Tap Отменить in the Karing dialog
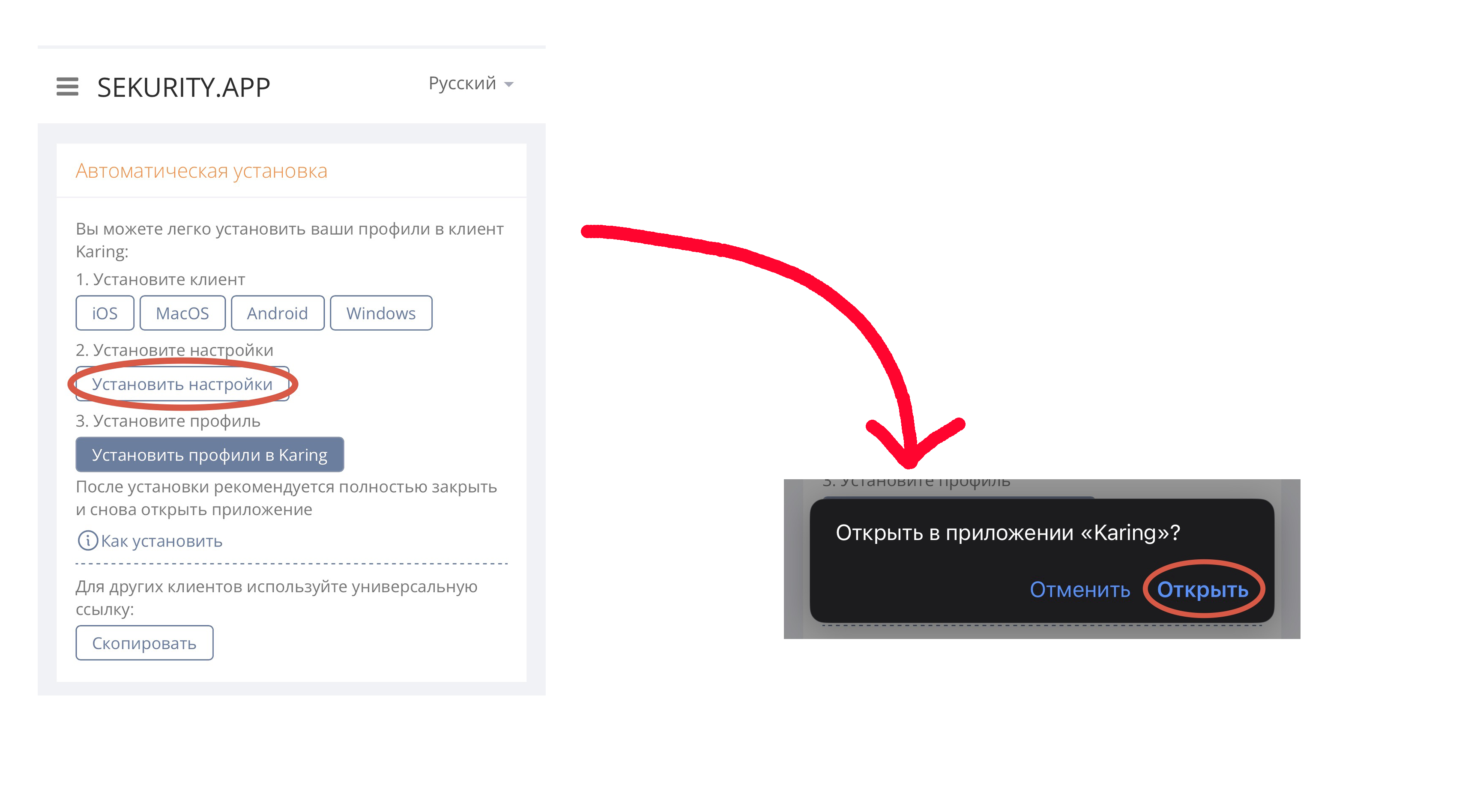This screenshot has width=1483, height=812. pos(1080,589)
